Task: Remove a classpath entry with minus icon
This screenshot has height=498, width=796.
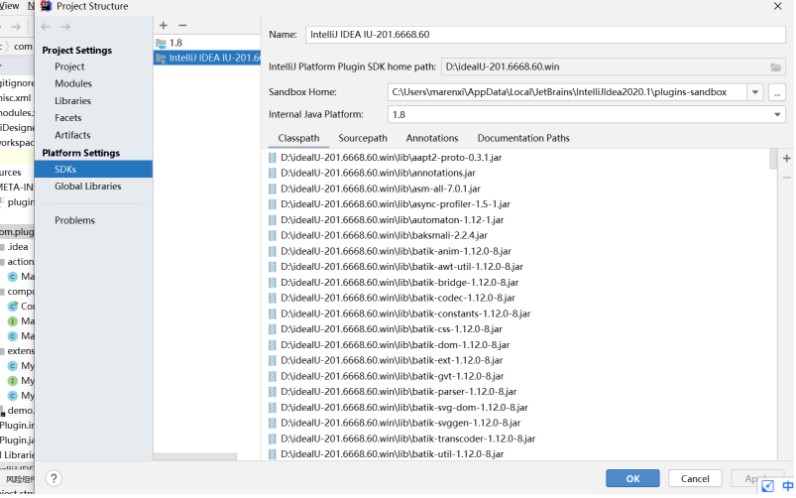Action: point(786,178)
